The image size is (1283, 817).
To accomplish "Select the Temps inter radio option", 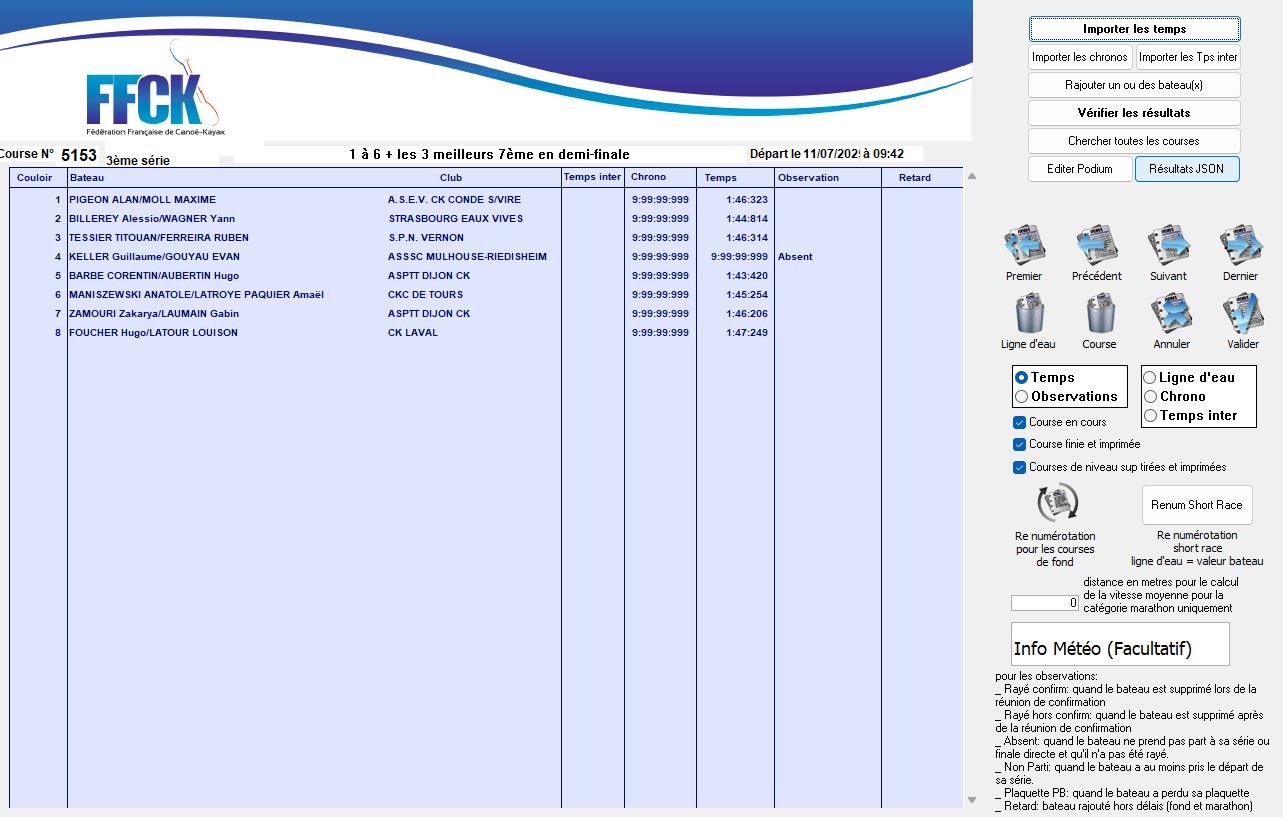I will point(1151,416).
